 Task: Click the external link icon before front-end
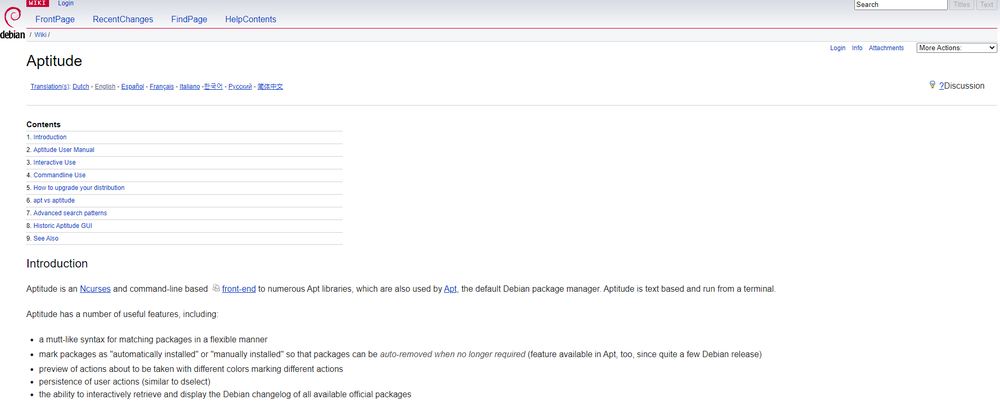(x=216, y=288)
